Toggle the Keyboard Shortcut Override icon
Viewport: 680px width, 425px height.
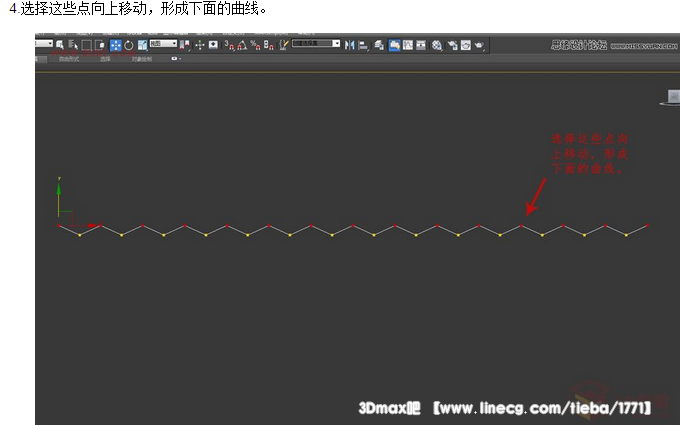[213, 44]
